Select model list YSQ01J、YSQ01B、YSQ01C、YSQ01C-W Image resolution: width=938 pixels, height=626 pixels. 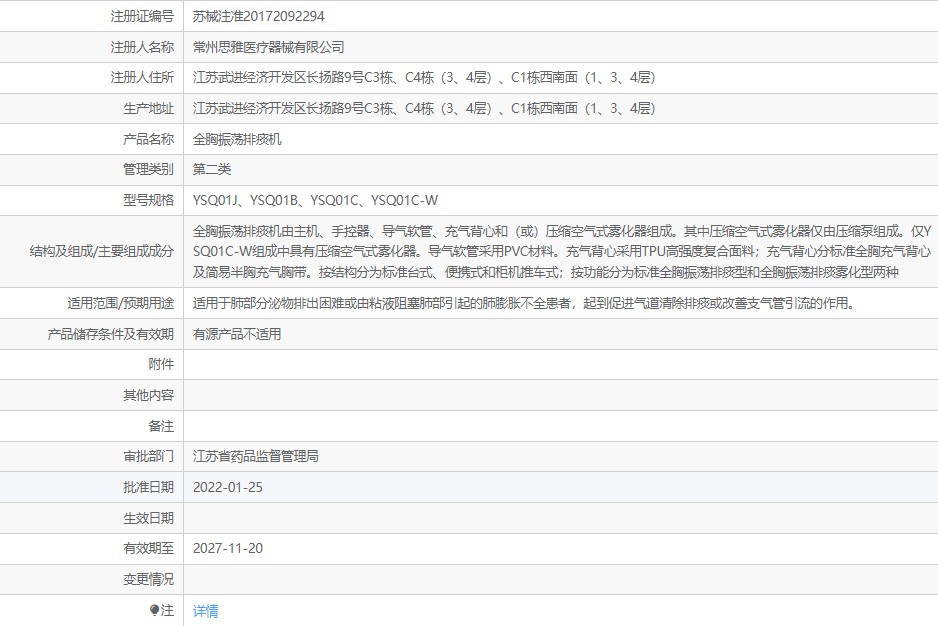tap(315, 200)
